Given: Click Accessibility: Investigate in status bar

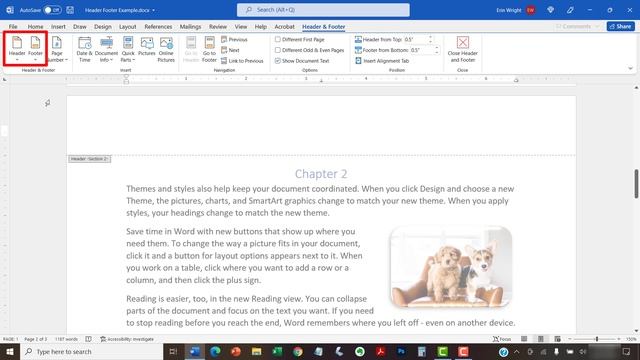Looking at the screenshot, I should pos(127,339).
